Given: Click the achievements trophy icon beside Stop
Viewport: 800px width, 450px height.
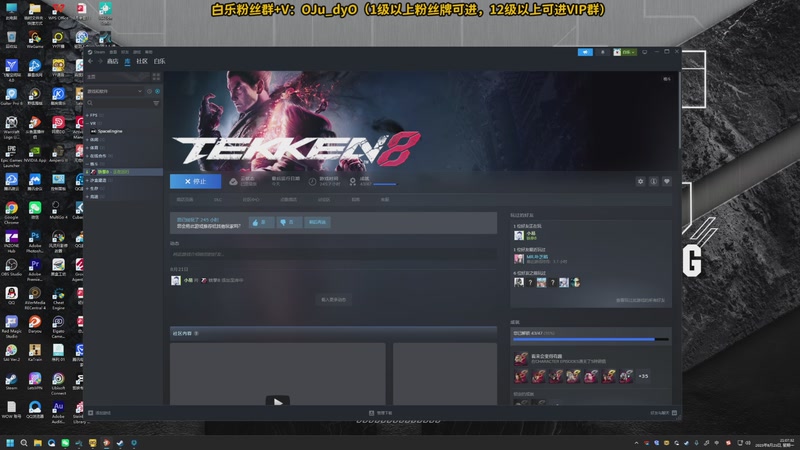Looking at the screenshot, I should [353, 182].
